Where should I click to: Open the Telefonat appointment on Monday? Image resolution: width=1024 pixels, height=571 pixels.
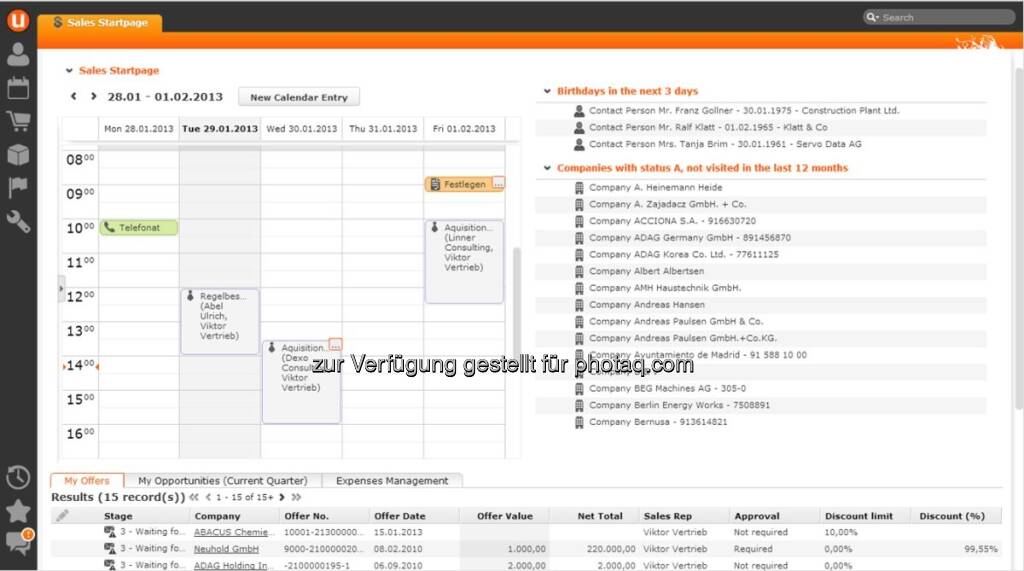click(x=139, y=228)
